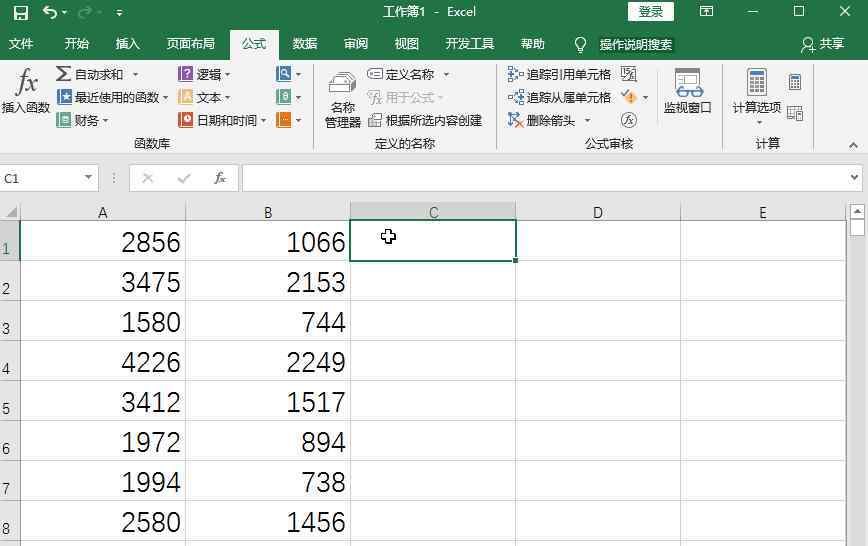Open the 监视窗口 (Watch Window)

pyautogui.click(x=687, y=92)
